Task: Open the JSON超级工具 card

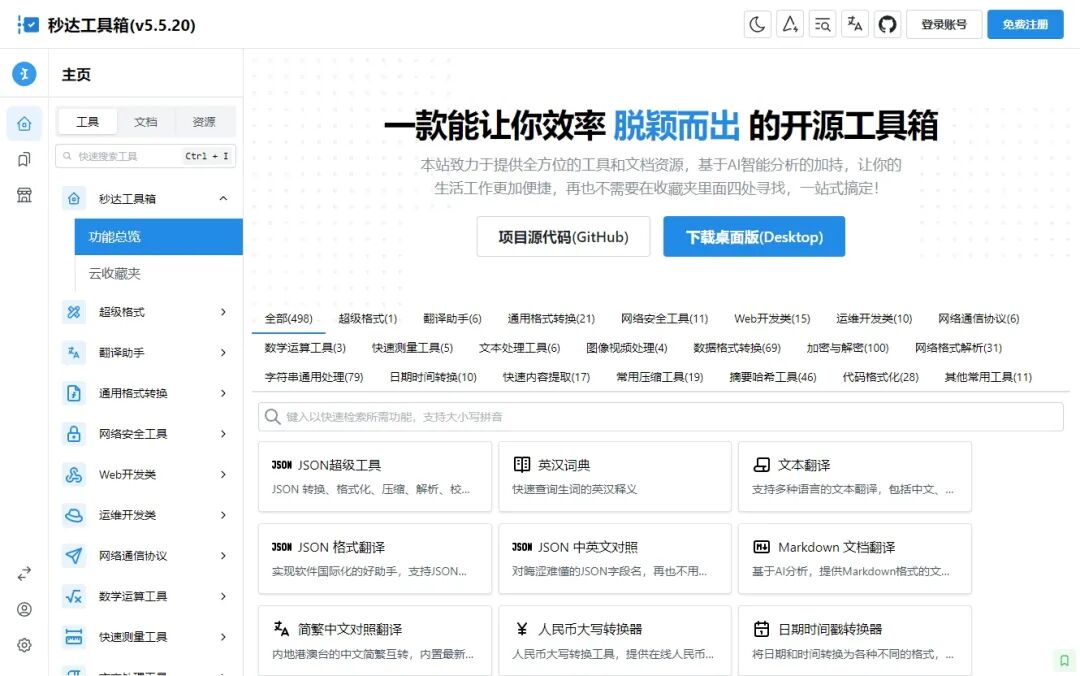Action: pos(375,476)
